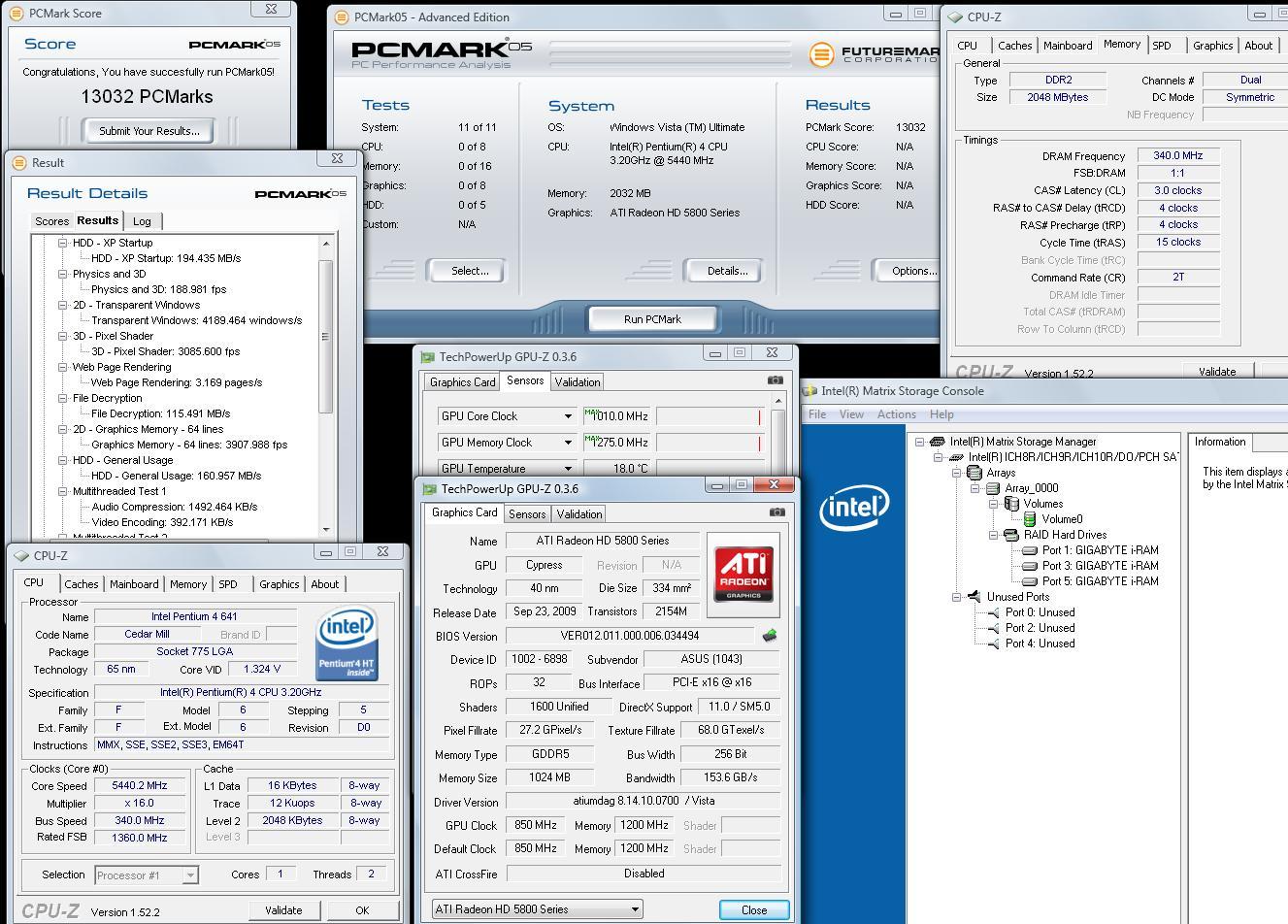1288x924 pixels.
Task: Click the BIOS save chip icon beside BIOS Version
Action: (770, 636)
